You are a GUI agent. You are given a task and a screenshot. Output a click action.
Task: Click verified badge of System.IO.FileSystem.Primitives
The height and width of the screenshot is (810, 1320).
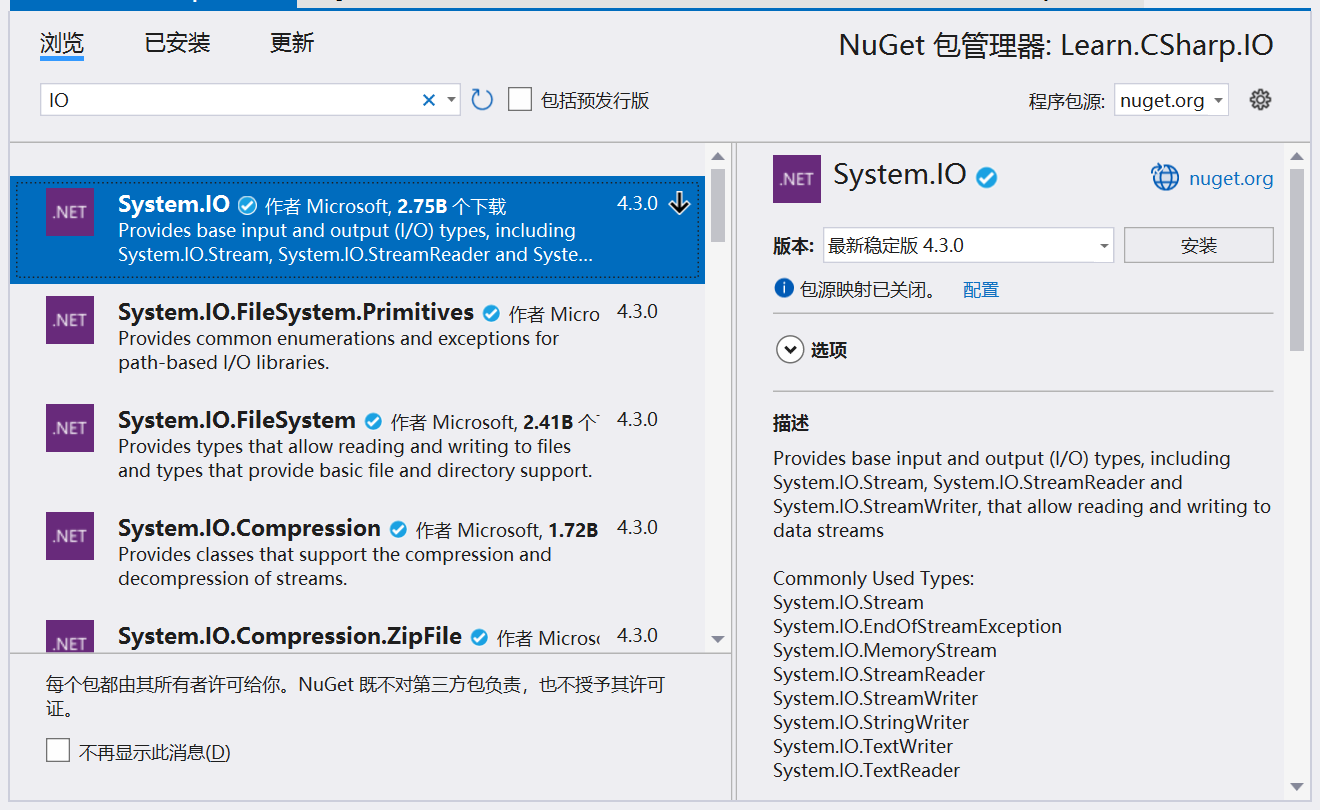pyautogui.click(x=491, y=313)
